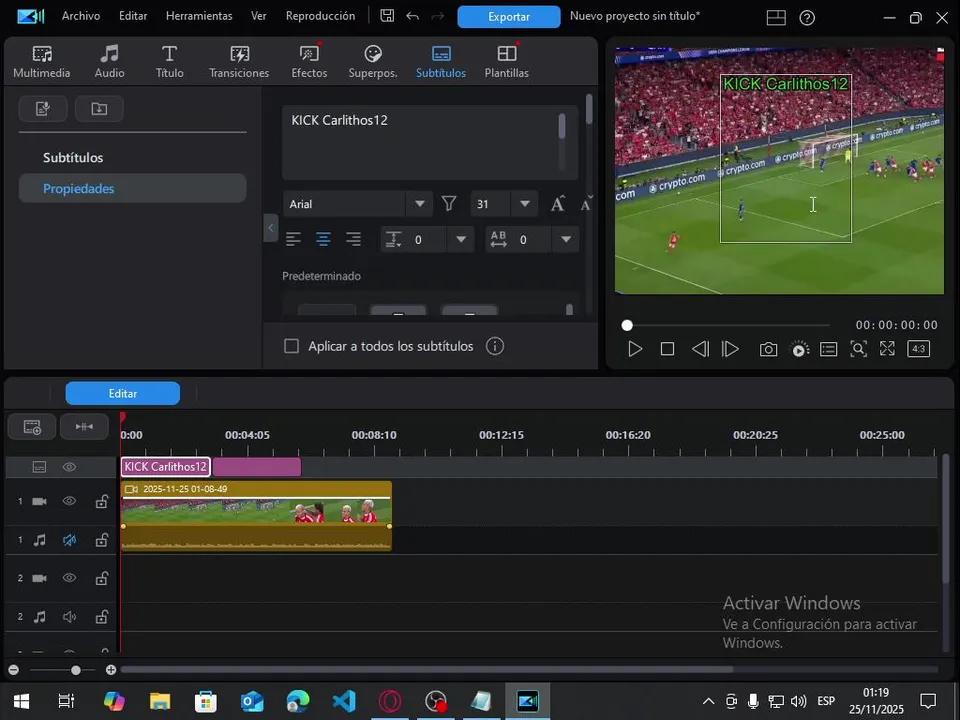Unmute audio track 1
Image resolution: width=960 pixels, height=720 pixels.
[69, 540]
